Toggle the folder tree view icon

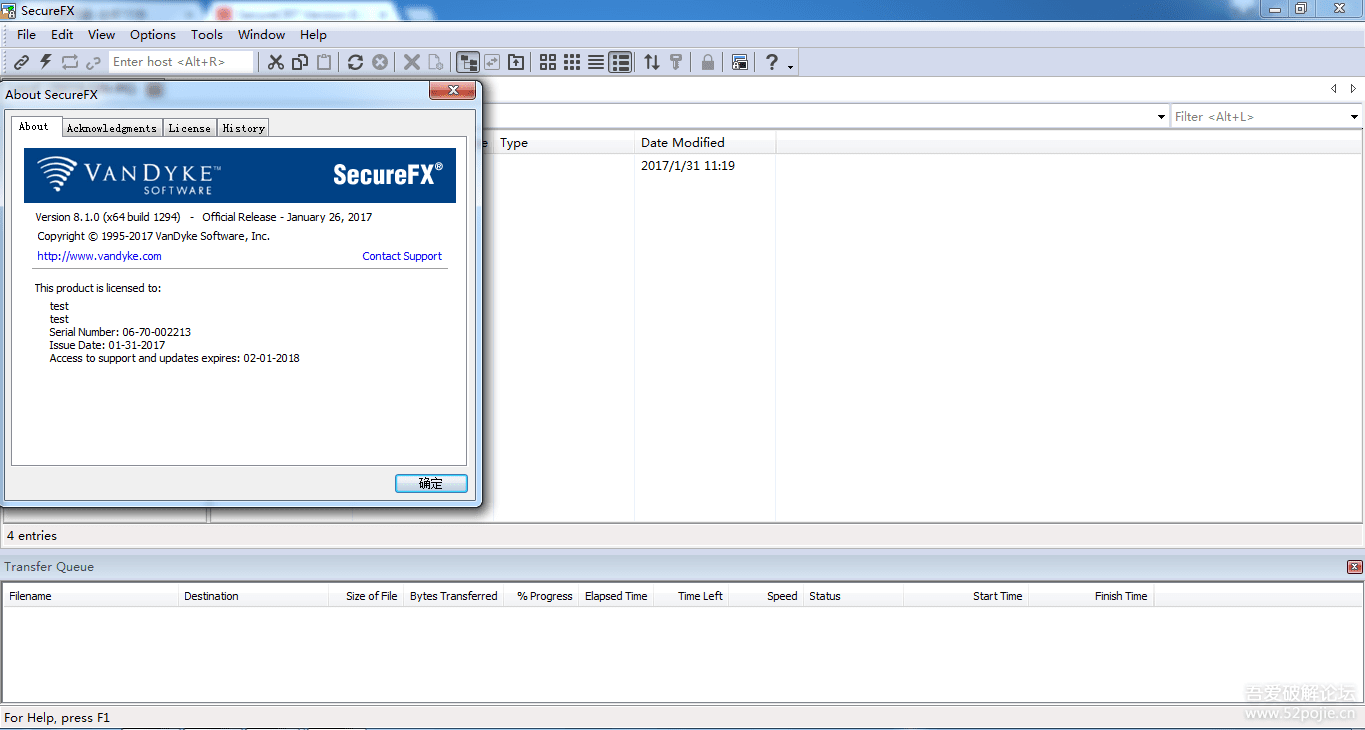tap(467, 62)
